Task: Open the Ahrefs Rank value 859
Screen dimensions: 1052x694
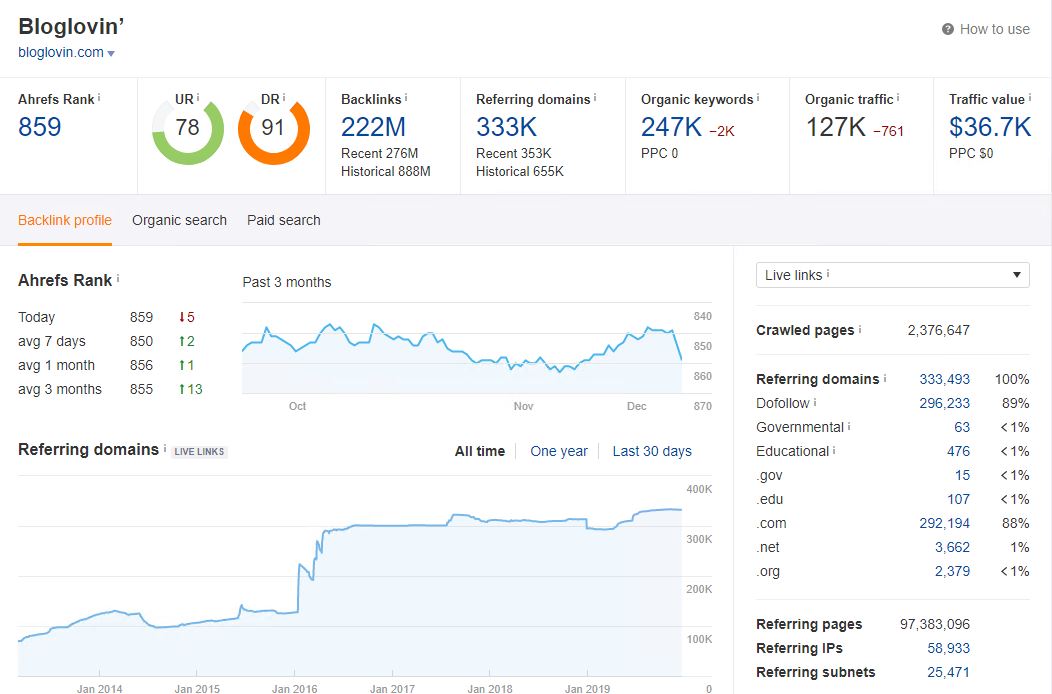Action: tap(40, 127)
